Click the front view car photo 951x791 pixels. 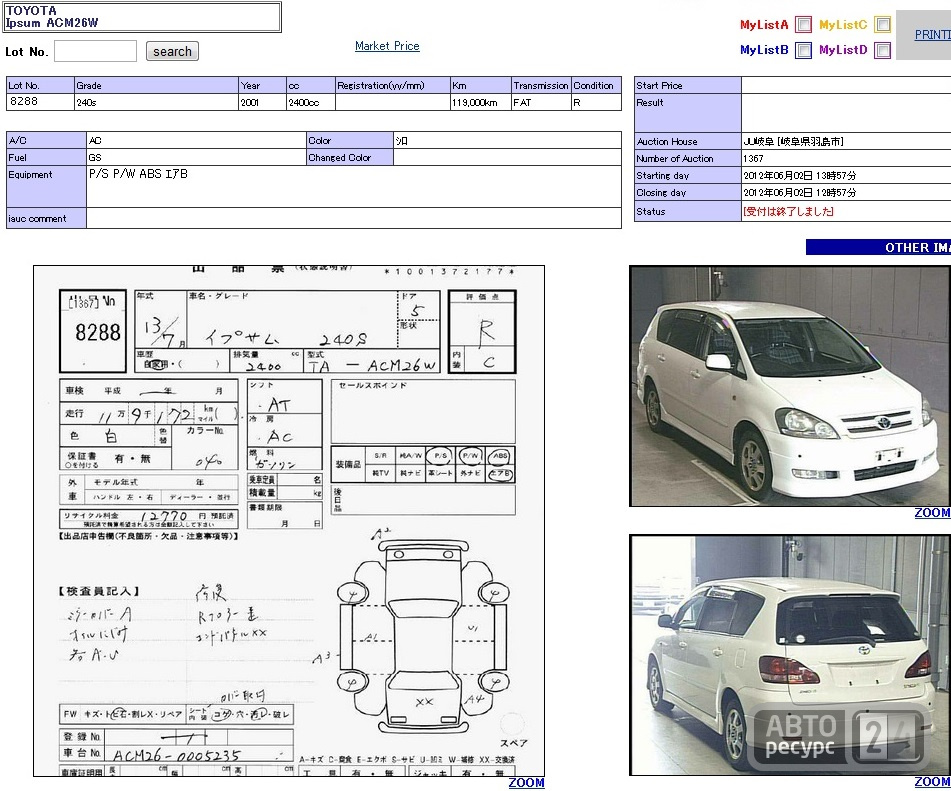click(x=790, y=386)
